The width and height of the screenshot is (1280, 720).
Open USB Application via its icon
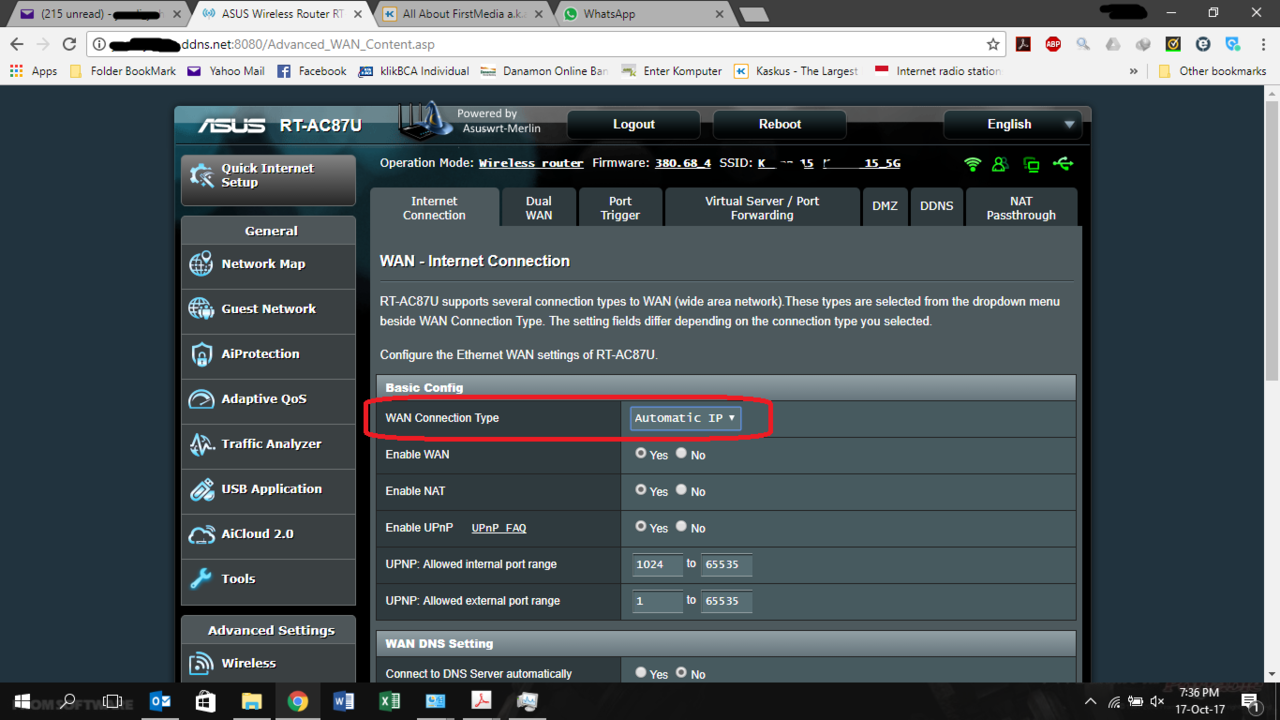[201, 489]
